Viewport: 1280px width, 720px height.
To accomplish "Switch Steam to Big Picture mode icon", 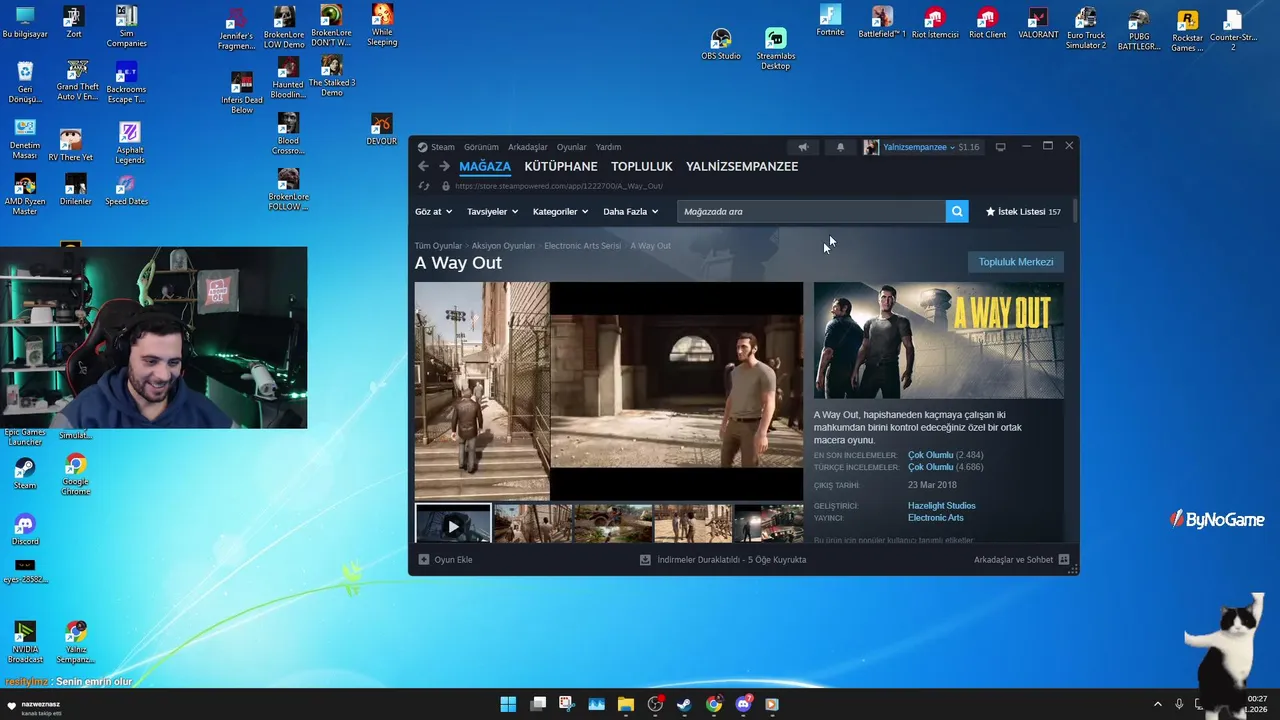I will coord(1000,147).
